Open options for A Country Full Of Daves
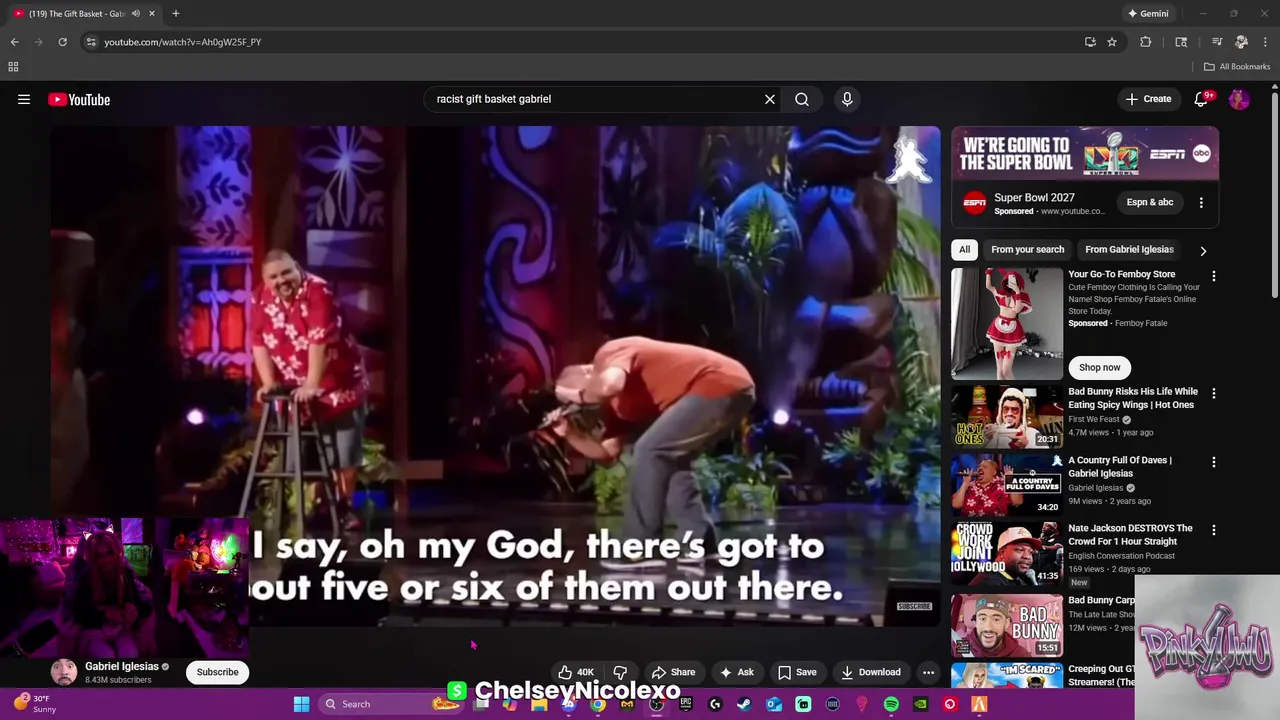 tap(1214, 462)
